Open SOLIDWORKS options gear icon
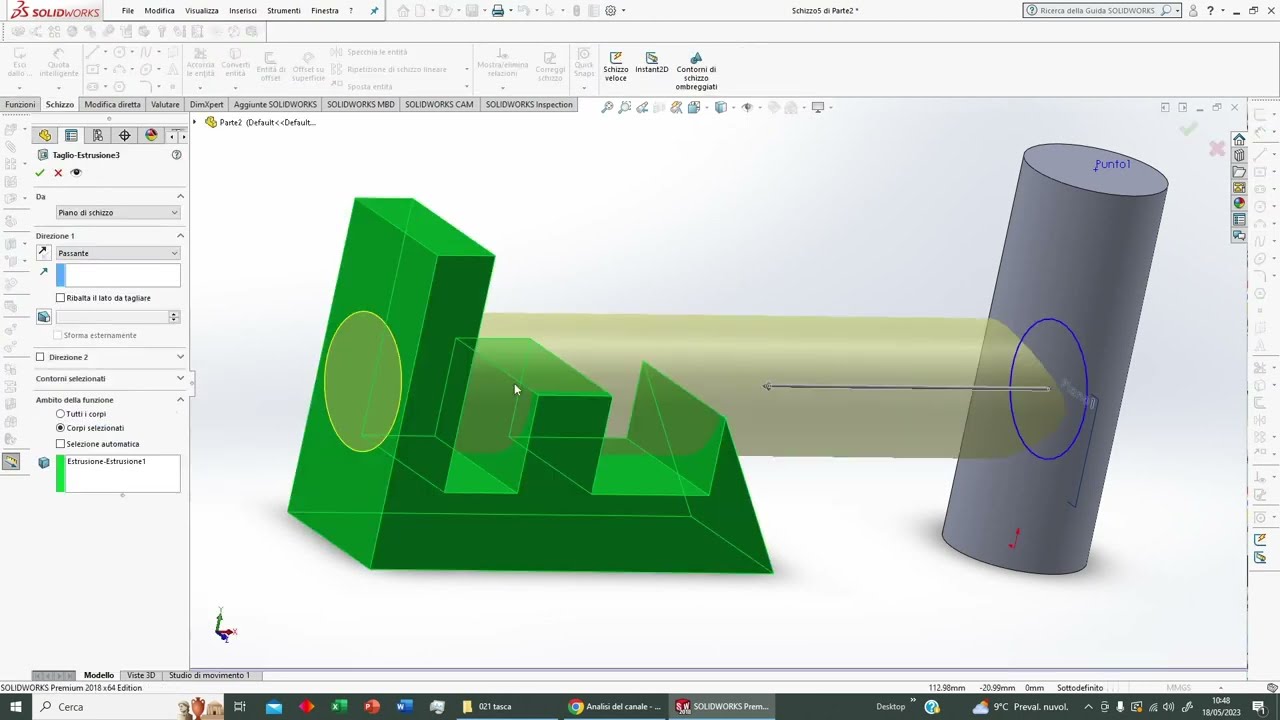Screen dimensions: 1280x720 [610, 11]
